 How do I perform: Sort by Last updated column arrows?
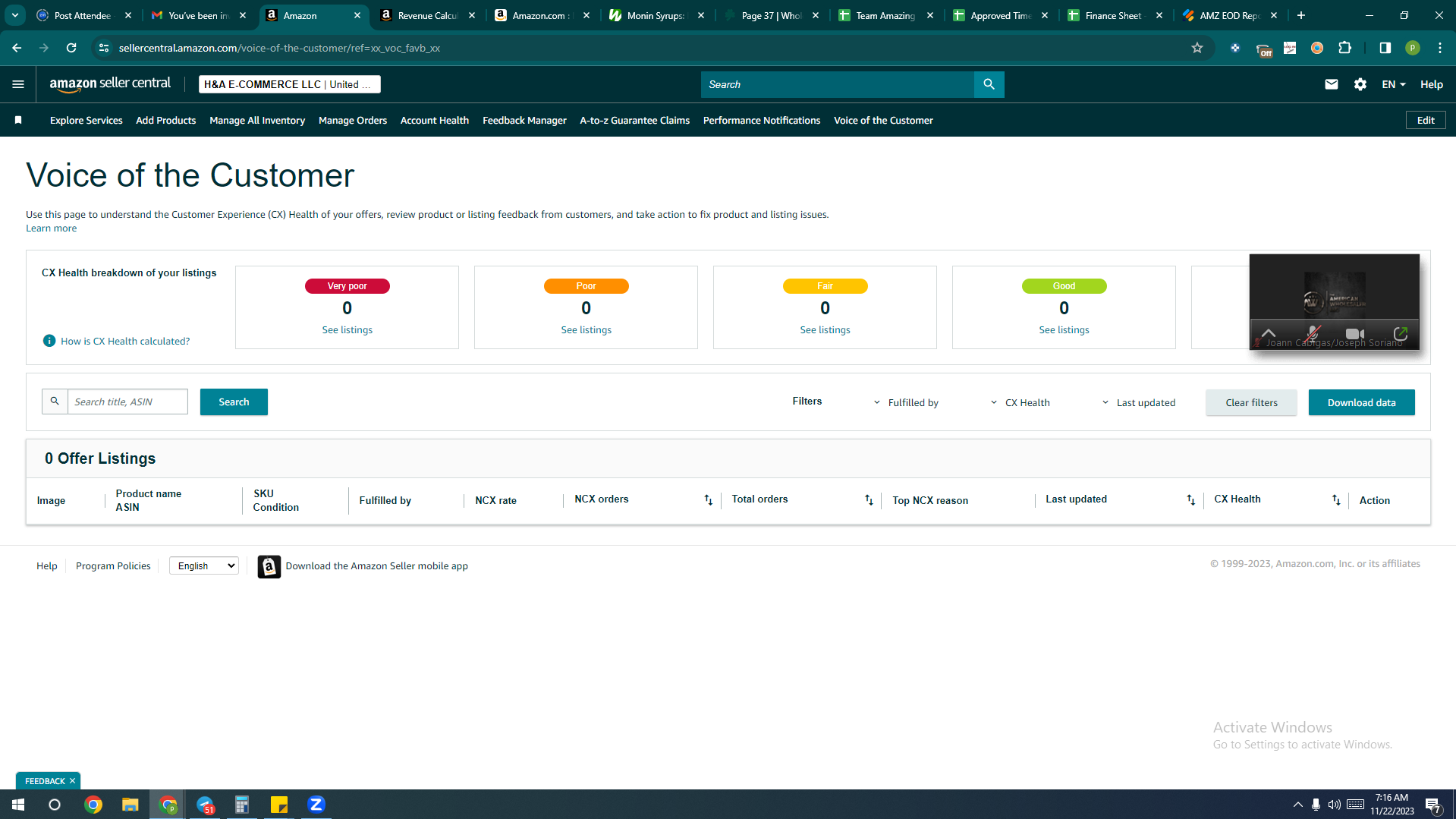(1190, 499)
